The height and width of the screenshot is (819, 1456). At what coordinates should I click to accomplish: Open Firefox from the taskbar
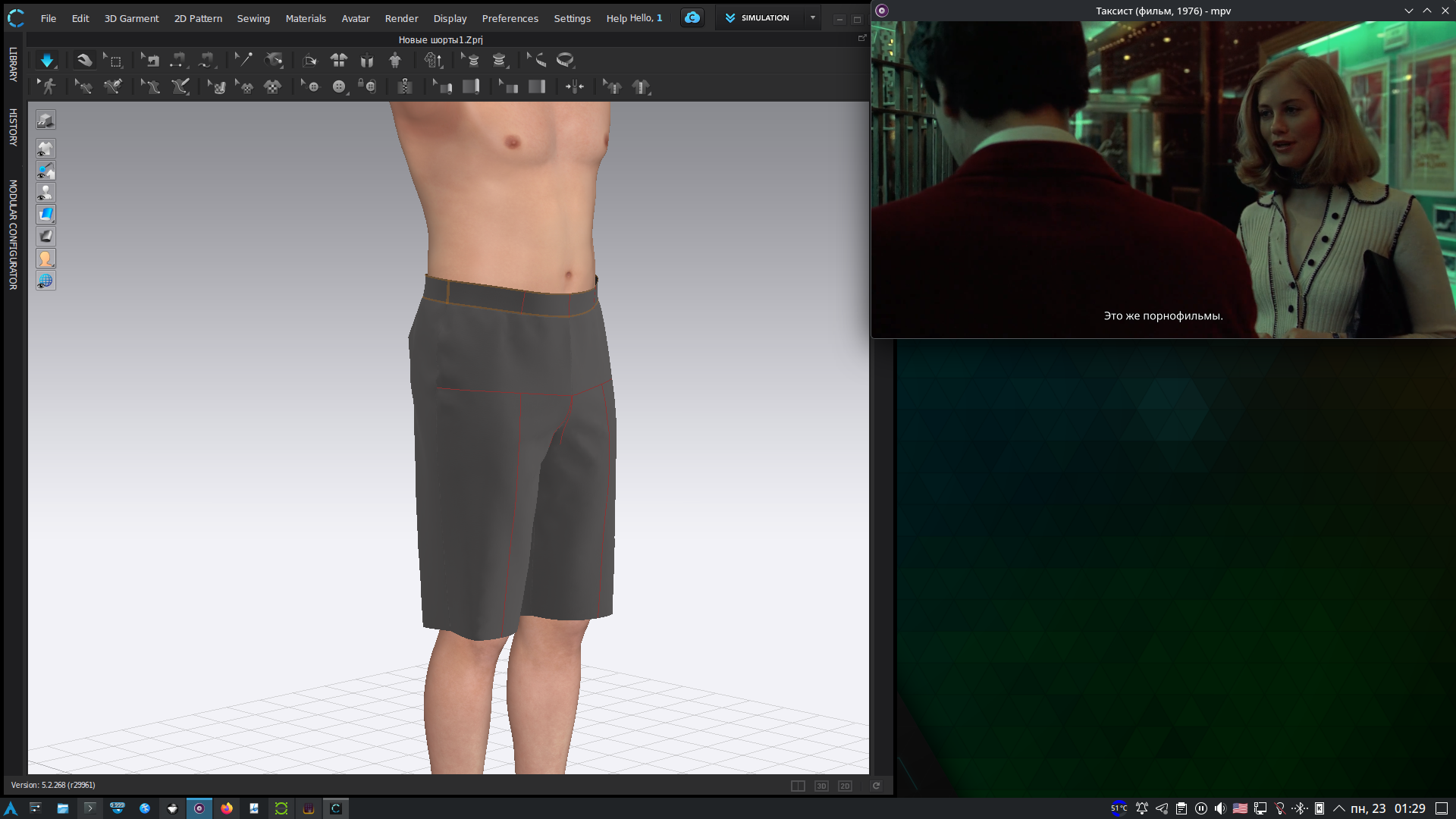tap(227, 808)
